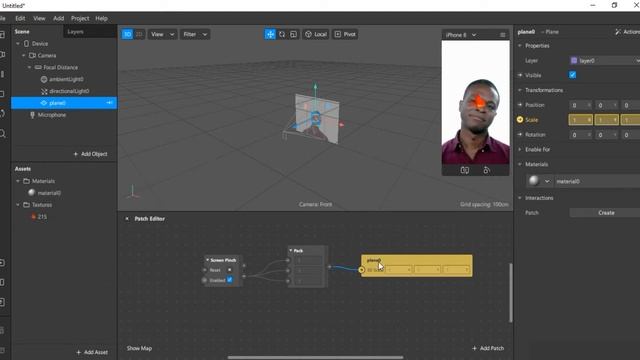
Task: Open the simulator hamburger menu
Action: pyautogui.click(x=502, y=35)
